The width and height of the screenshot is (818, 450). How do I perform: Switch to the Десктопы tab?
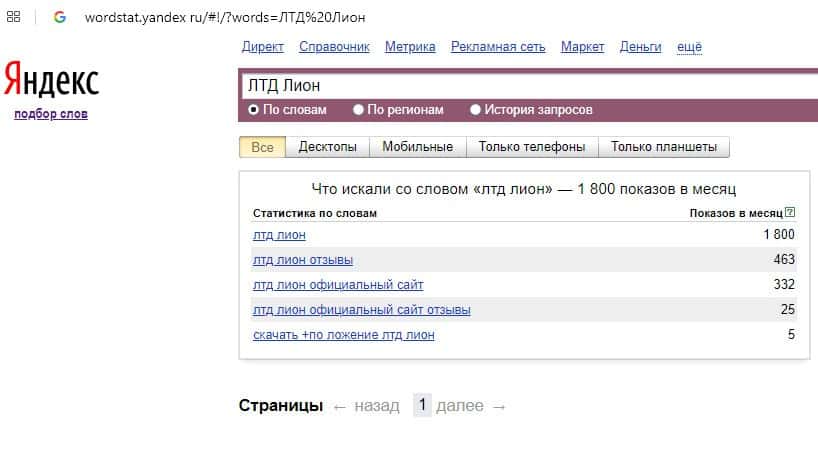click(328, 147)
